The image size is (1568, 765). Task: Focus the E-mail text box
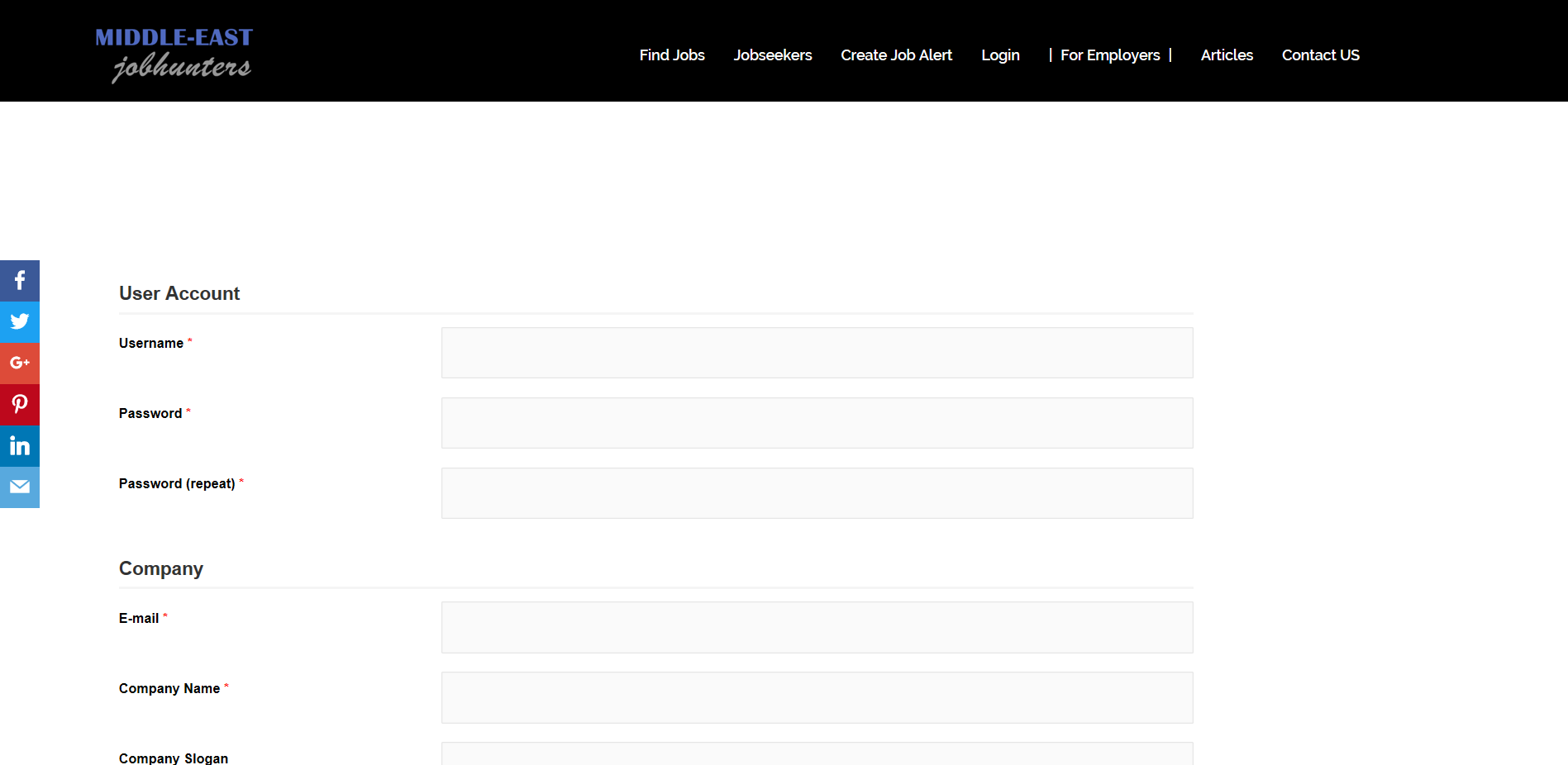click(817, 627)
